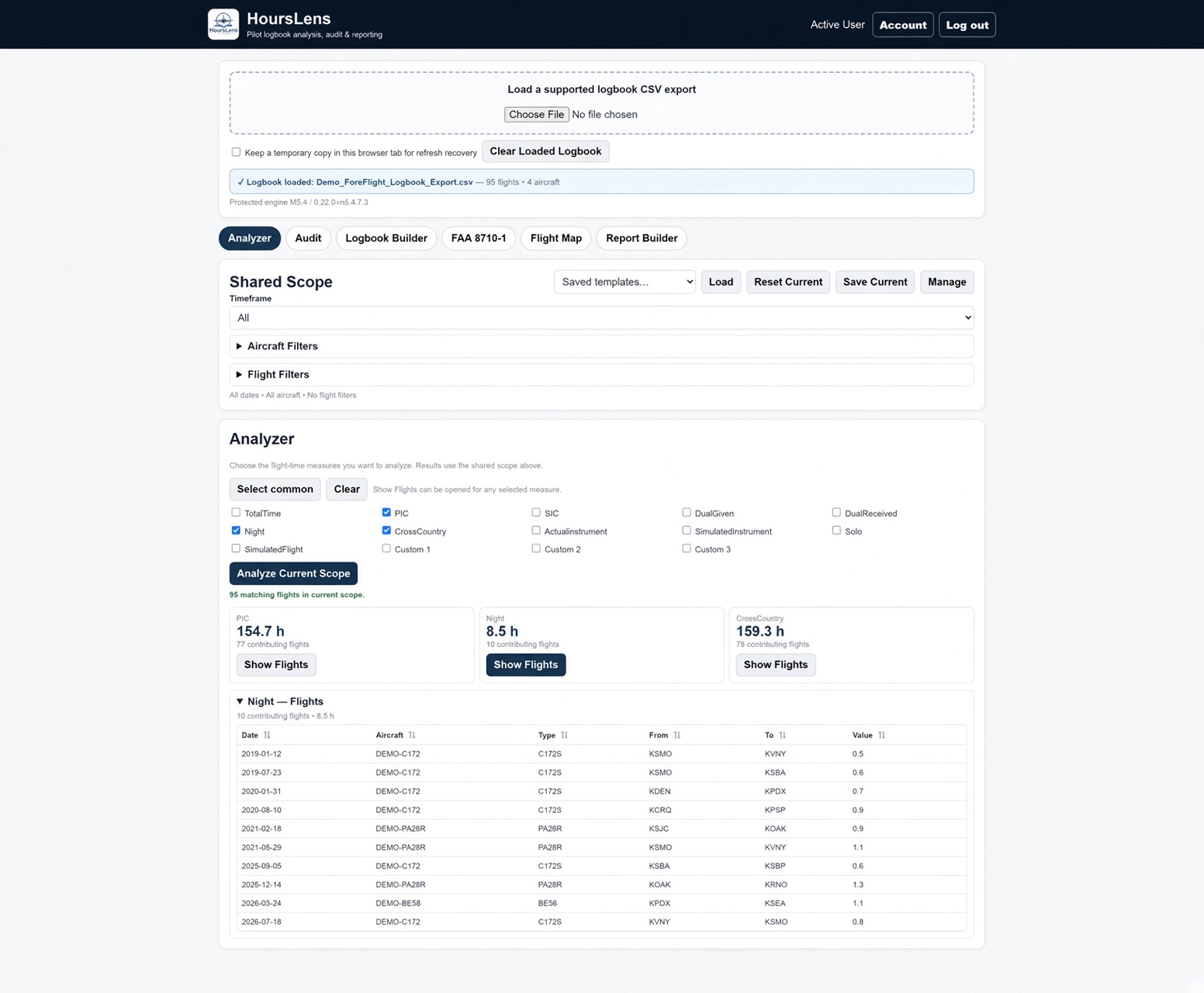The image size is (1204, 993).
Task: Open the Timeframe dropdown
Action: [x=601, y=317]
